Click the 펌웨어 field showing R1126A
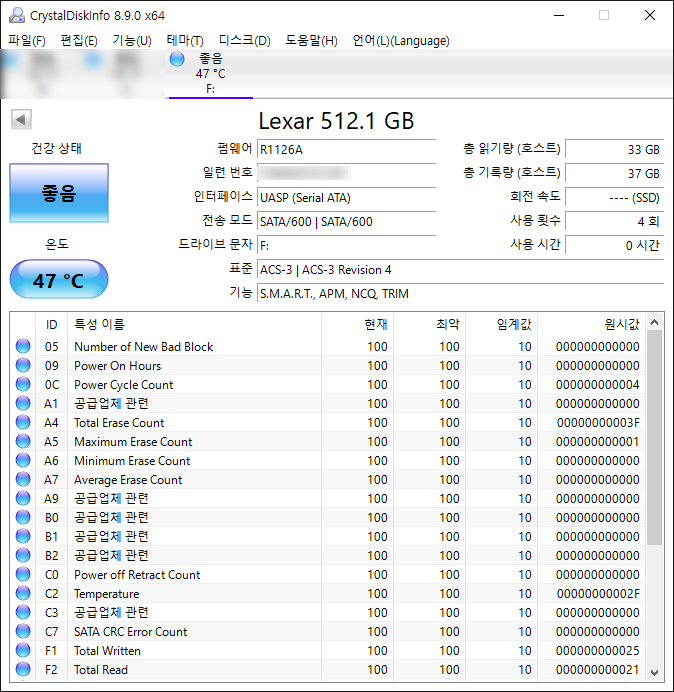The height and width of the screenshot is (692, 674). 346,150
